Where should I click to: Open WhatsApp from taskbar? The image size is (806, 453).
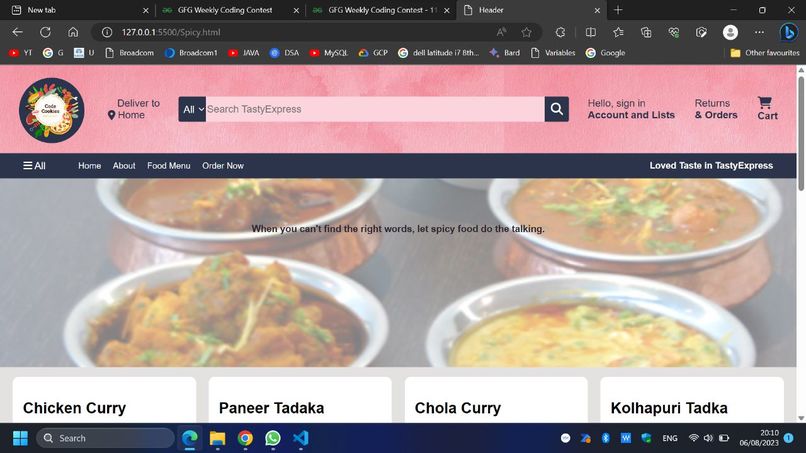[x=273, y=438]
